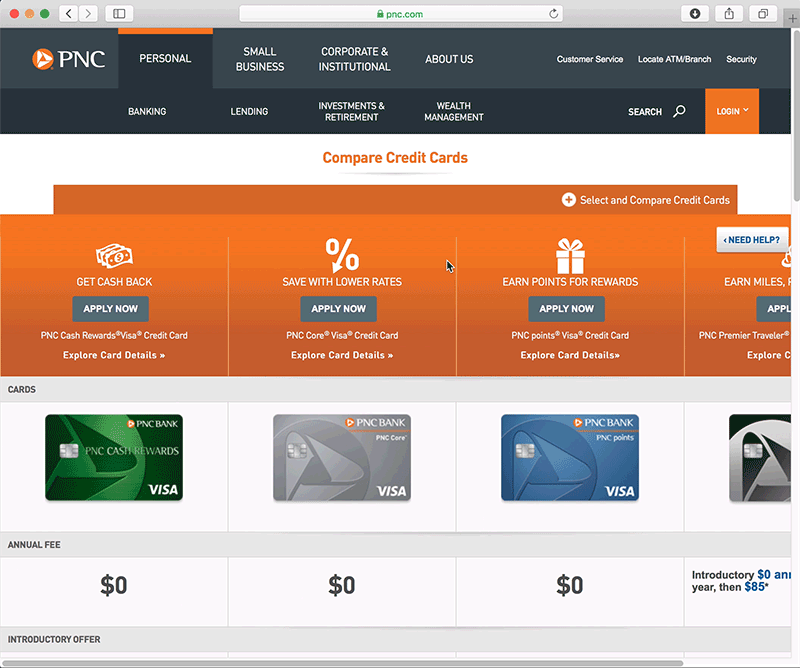Click EARN POINTS FOR REWARDS heading

pos(570,282)
